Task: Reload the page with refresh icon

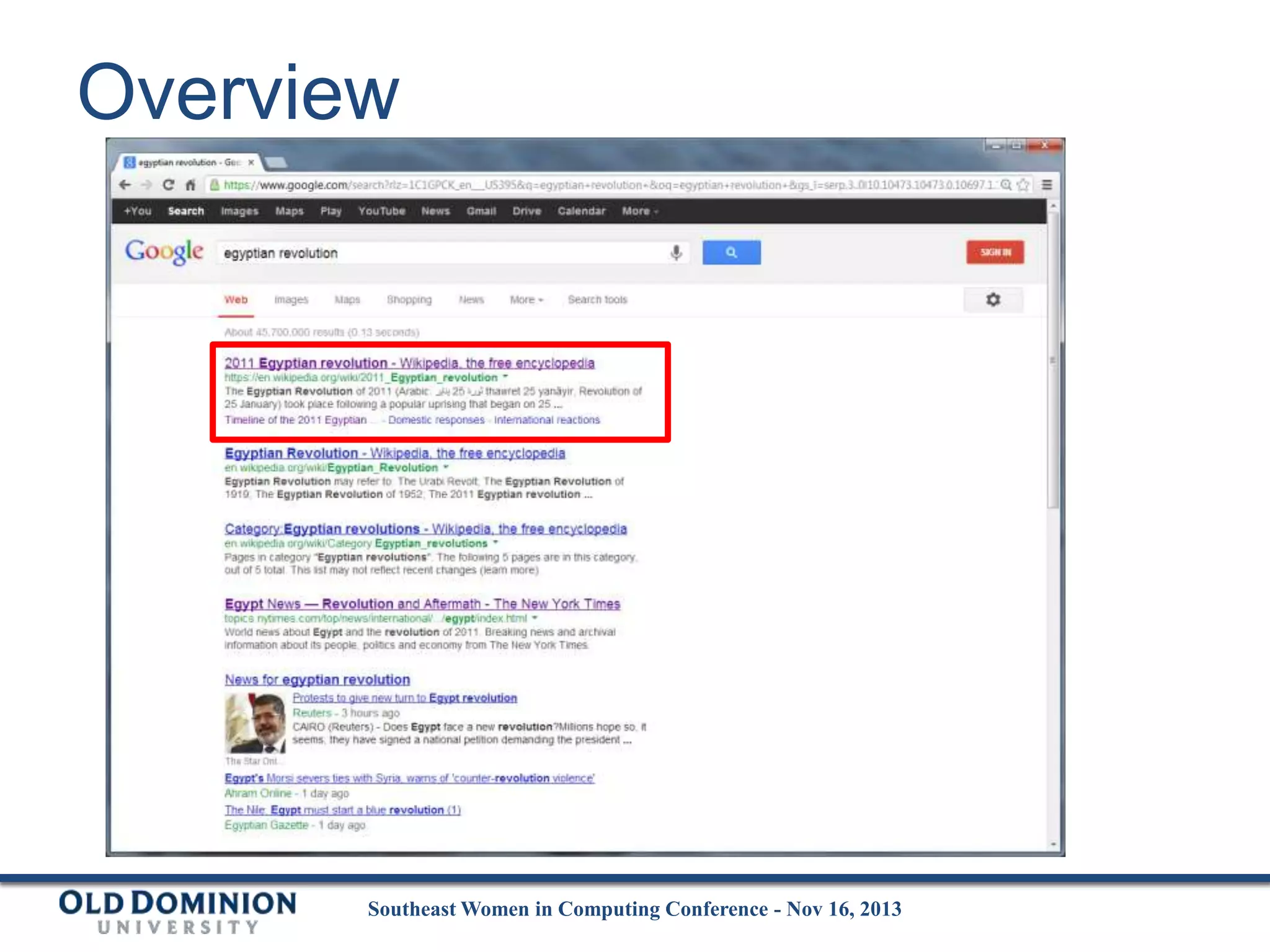Action: click(168, 185)
